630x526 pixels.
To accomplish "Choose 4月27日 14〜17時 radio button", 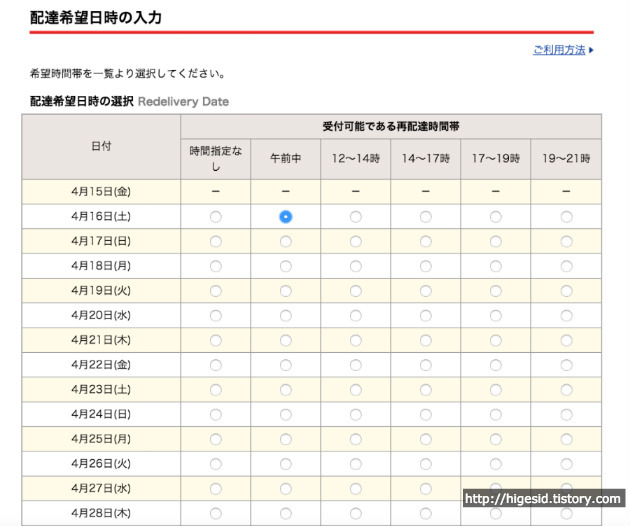I will (426, 489).
